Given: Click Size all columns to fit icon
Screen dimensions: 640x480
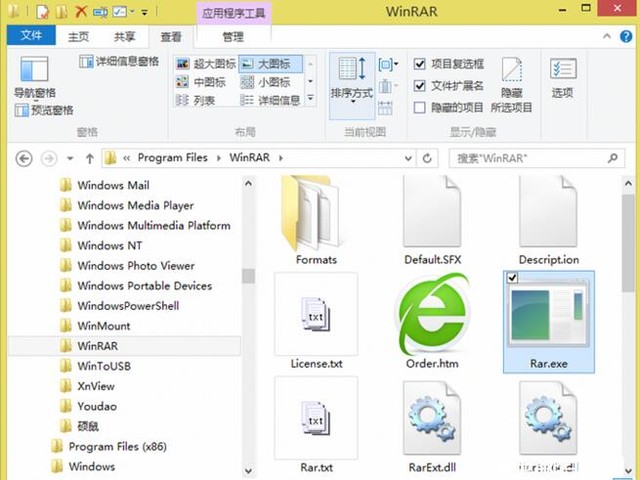Looking at the screenshot, I should click(x=385, y=108).
